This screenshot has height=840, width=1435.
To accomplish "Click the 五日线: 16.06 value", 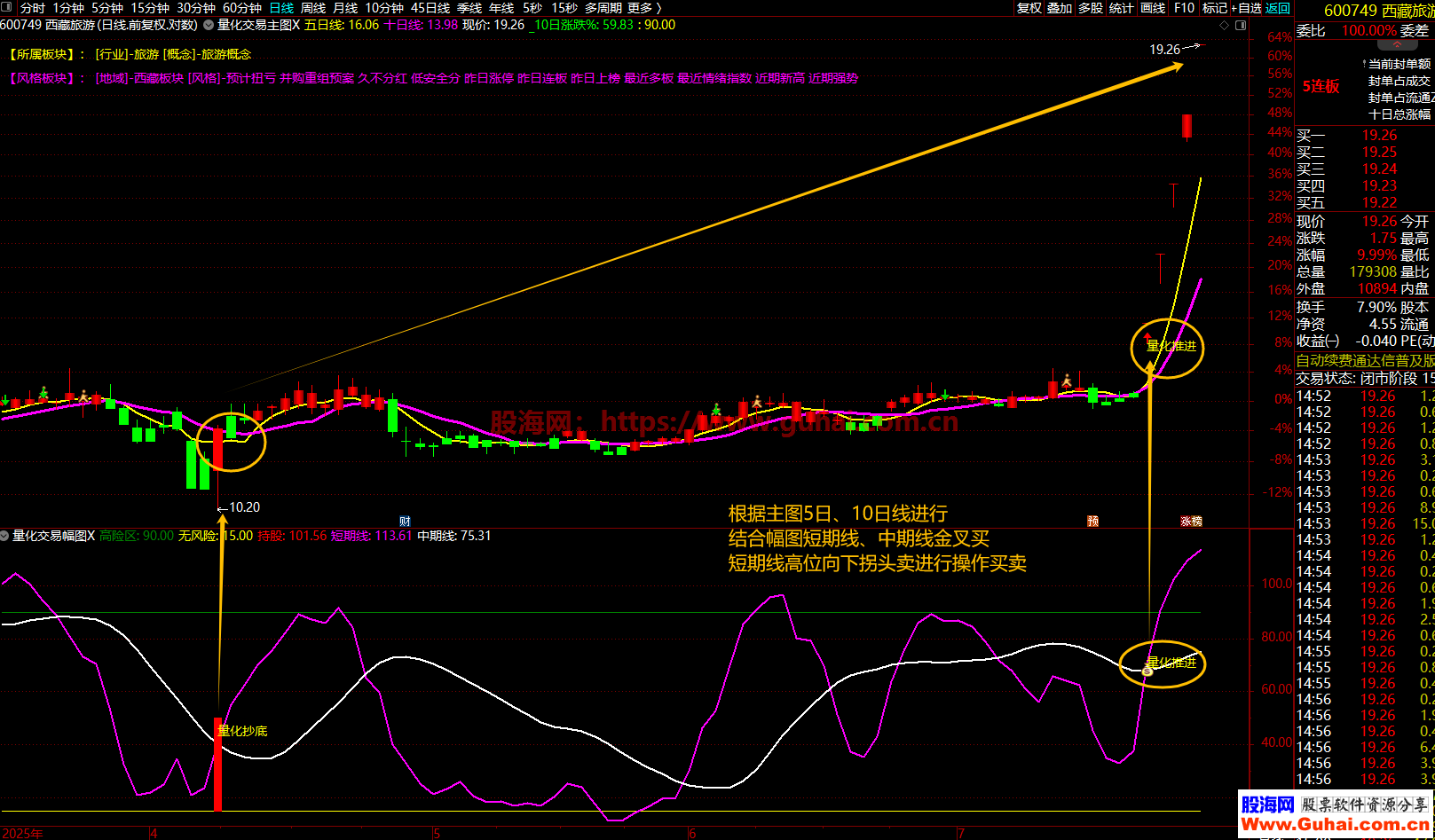I will click(342, 25).
